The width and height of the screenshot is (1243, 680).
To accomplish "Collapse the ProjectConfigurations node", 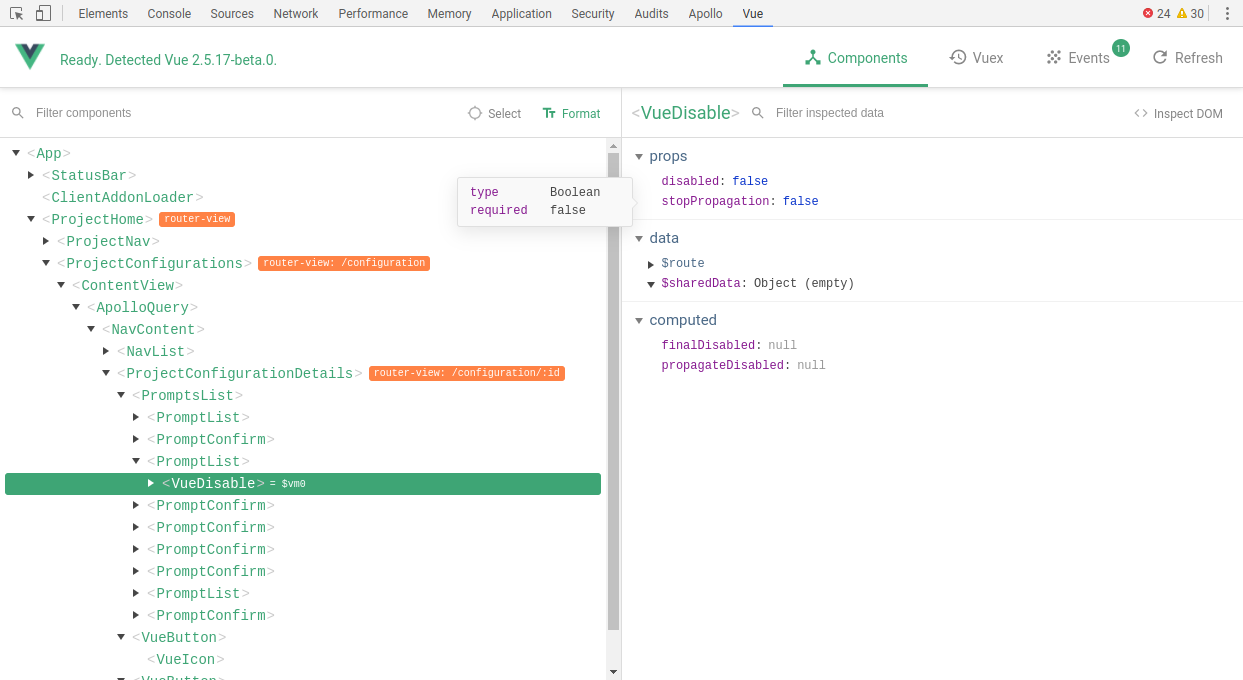I will (46, 263).
